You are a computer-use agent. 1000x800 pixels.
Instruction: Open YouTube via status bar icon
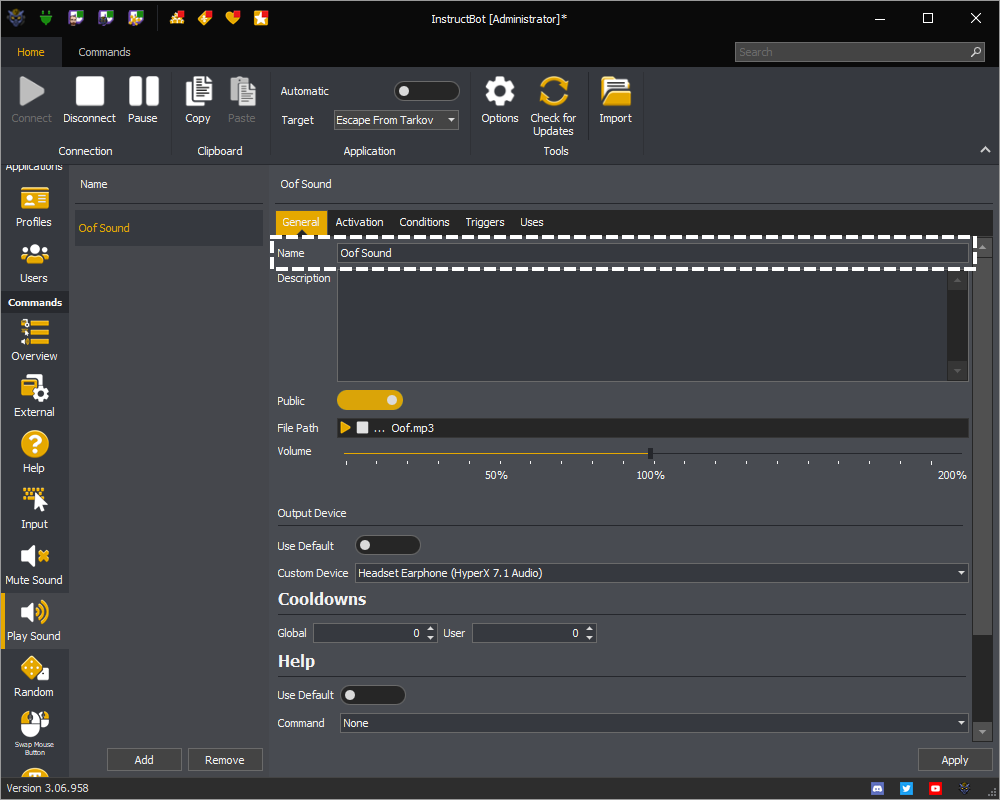click(935, 789)
